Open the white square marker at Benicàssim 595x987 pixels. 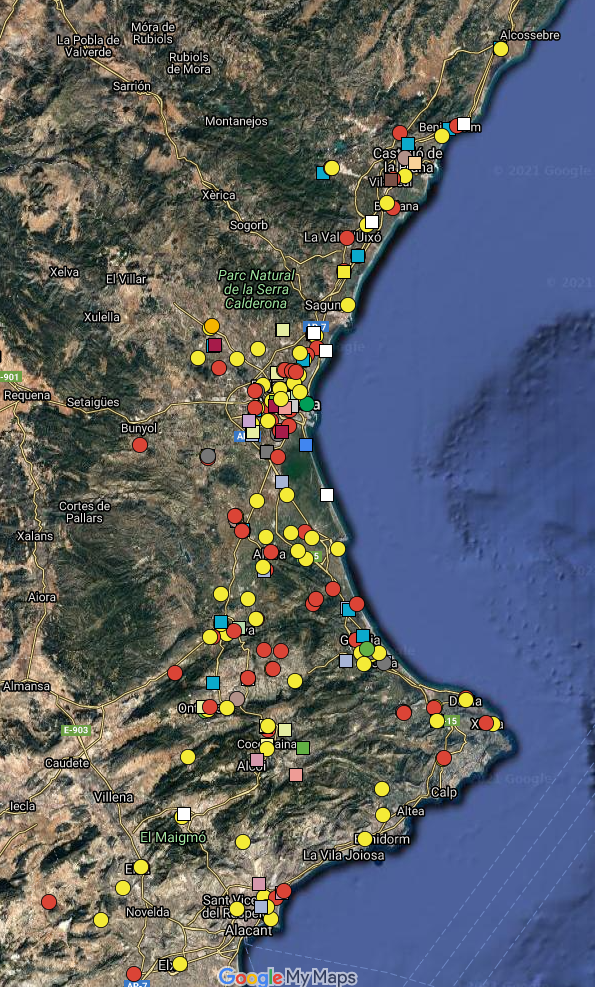tap(464, 124)
